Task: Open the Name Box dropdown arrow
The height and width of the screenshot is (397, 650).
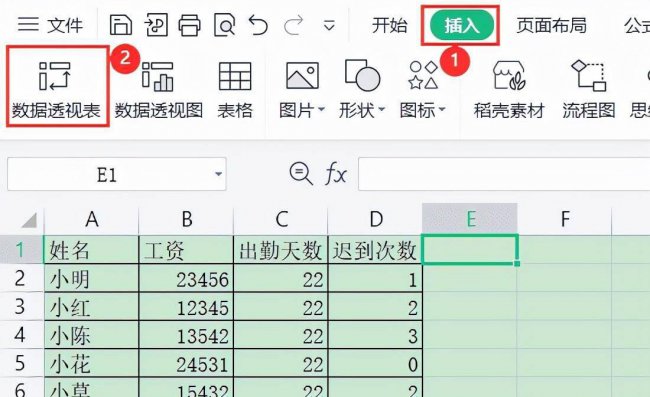Action: pos(218,174)
